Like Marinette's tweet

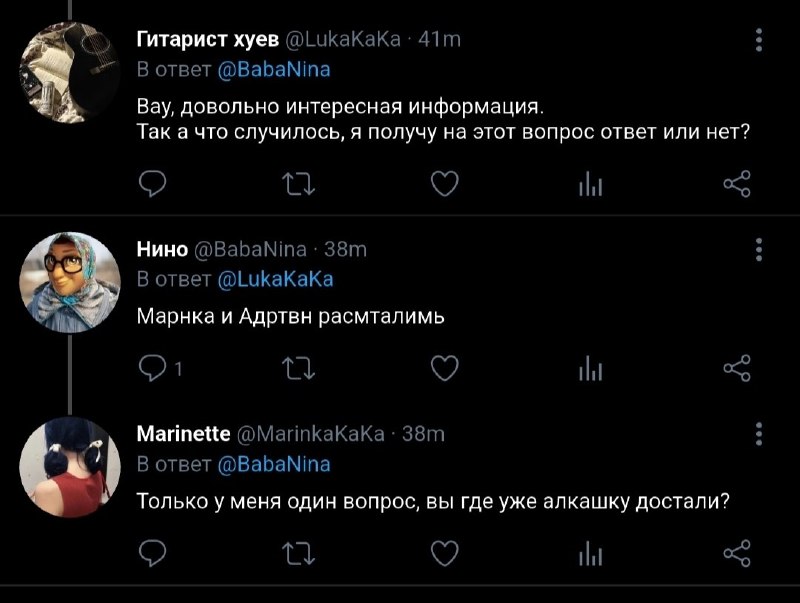pos(445,553)
